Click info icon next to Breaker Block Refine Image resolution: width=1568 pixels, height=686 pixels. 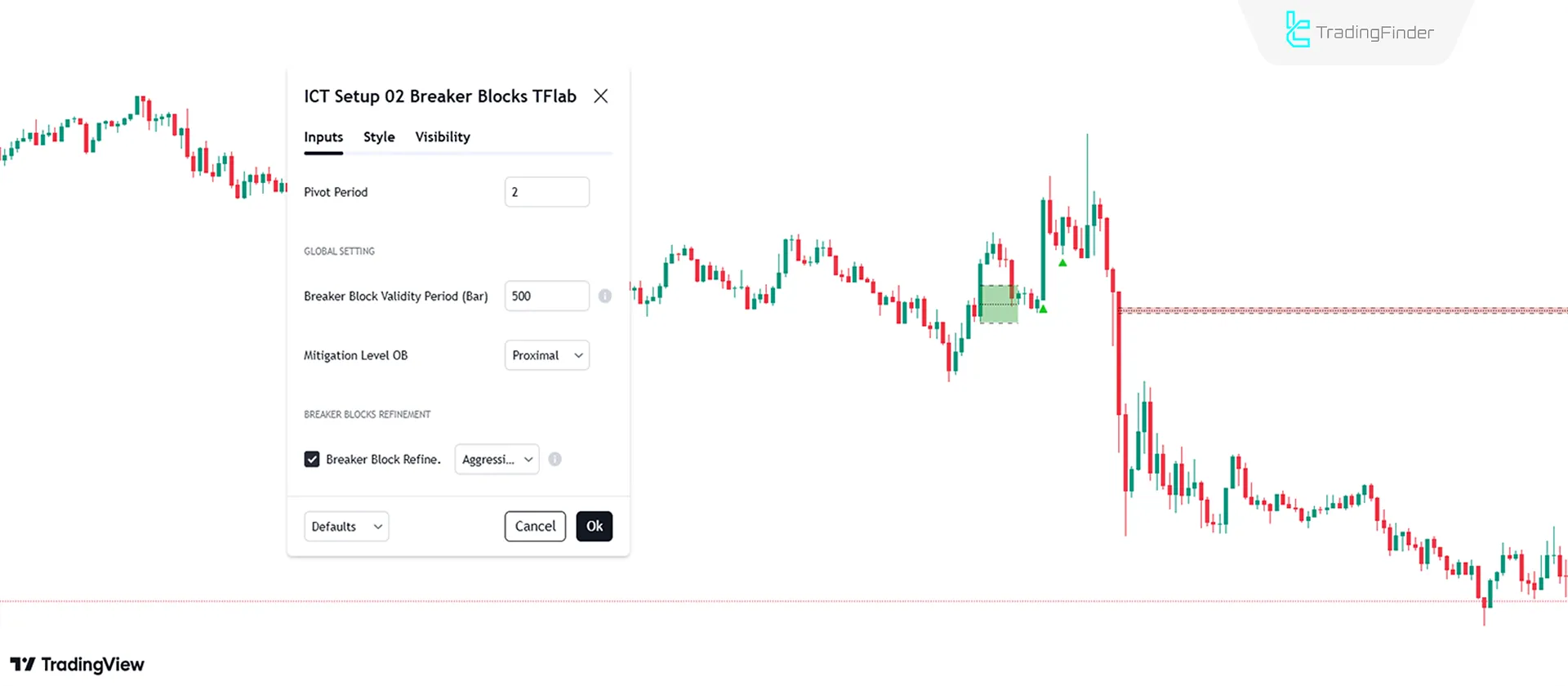click(x=555, y=459)
